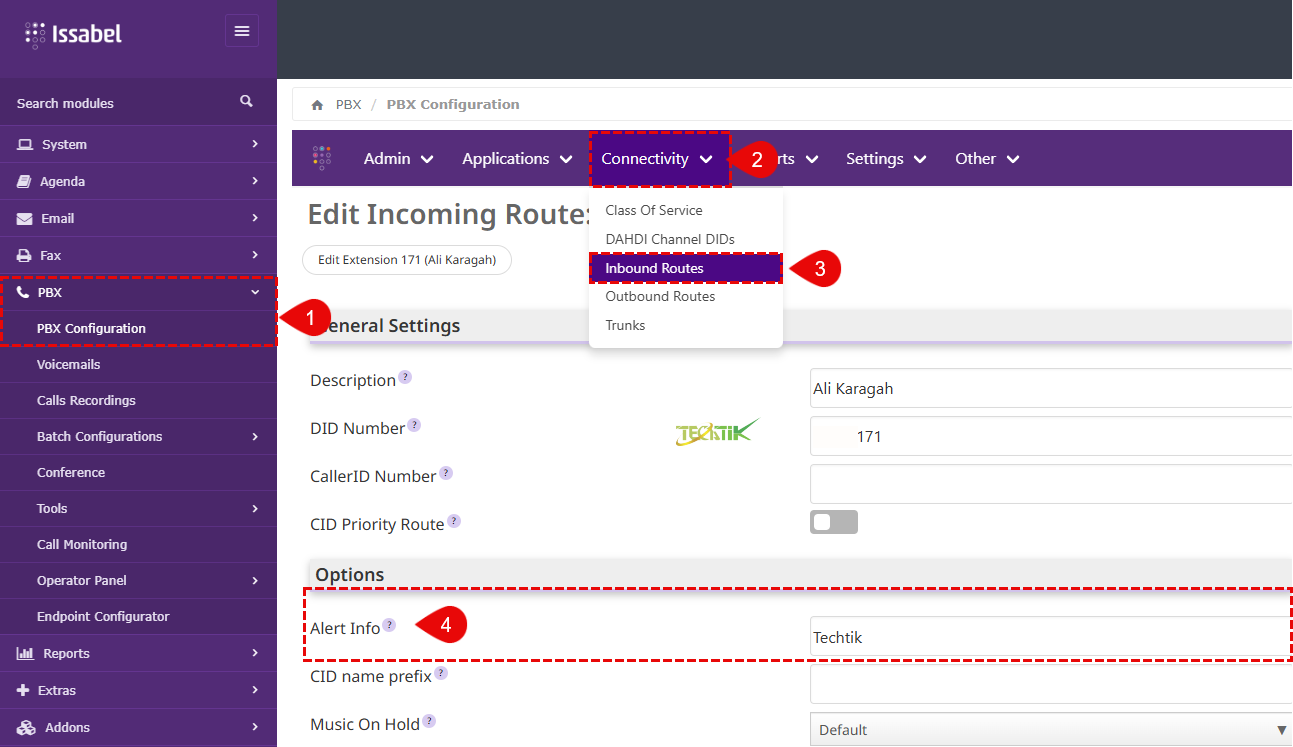
Task: Select DAHDI Channel DIDs menu entry
Action: tap(670, 239)
